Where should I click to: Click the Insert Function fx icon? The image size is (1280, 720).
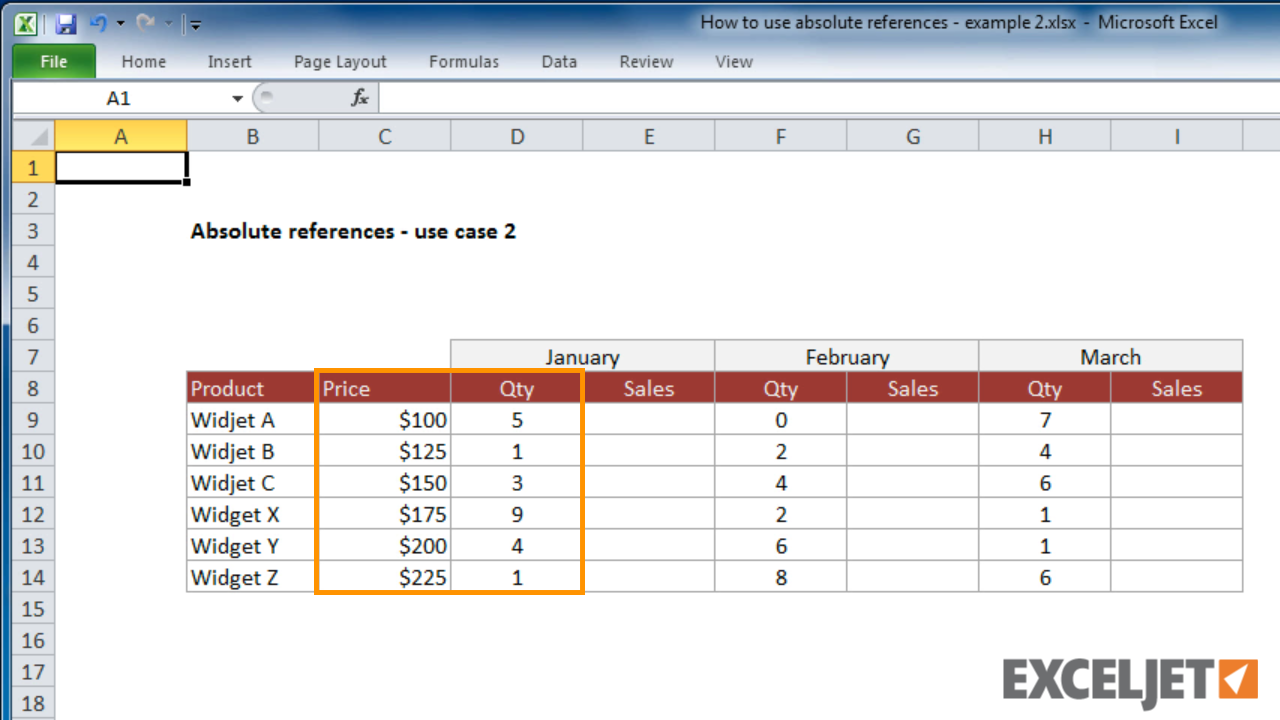pyautogui.click(x=360, y=98)
